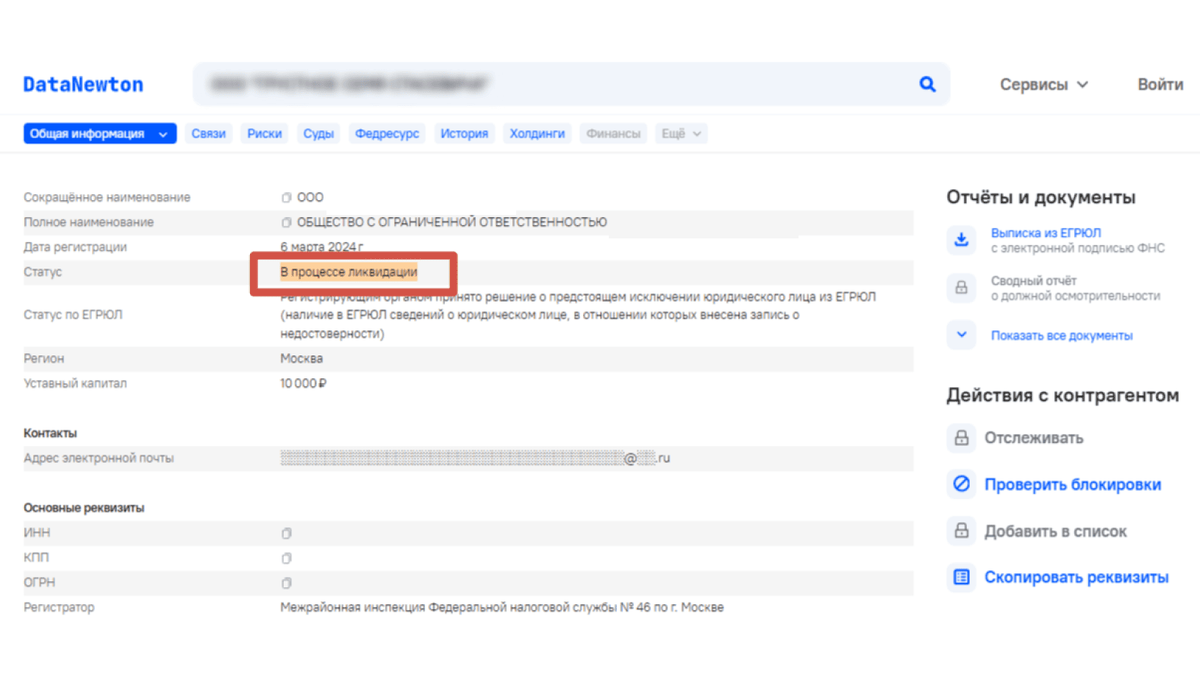Copy the short name ООО via copy icon
This screenshot has height=677, width=1200.
coord(287,198)
